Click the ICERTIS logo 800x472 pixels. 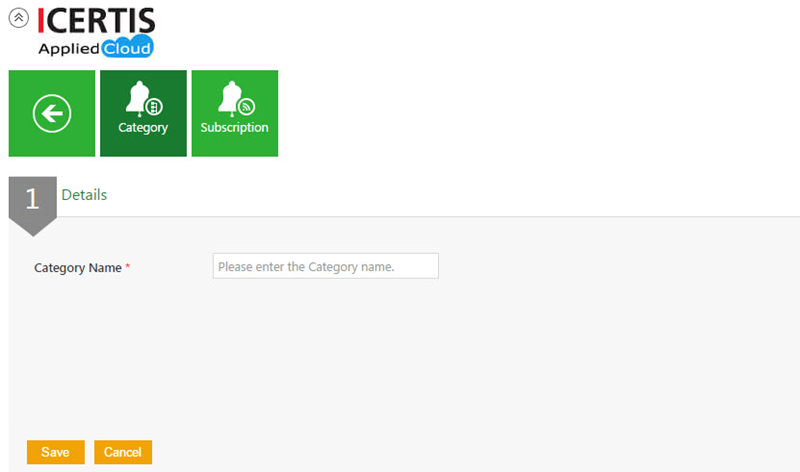(x=96, y=32)
